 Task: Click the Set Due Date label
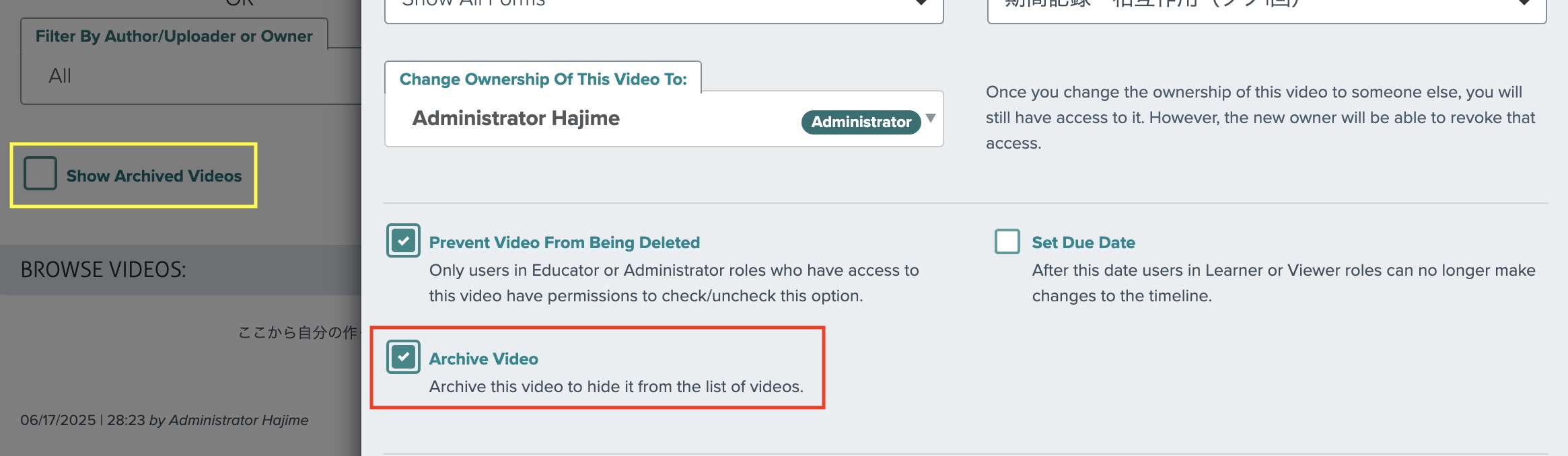tap(1083, 243)
